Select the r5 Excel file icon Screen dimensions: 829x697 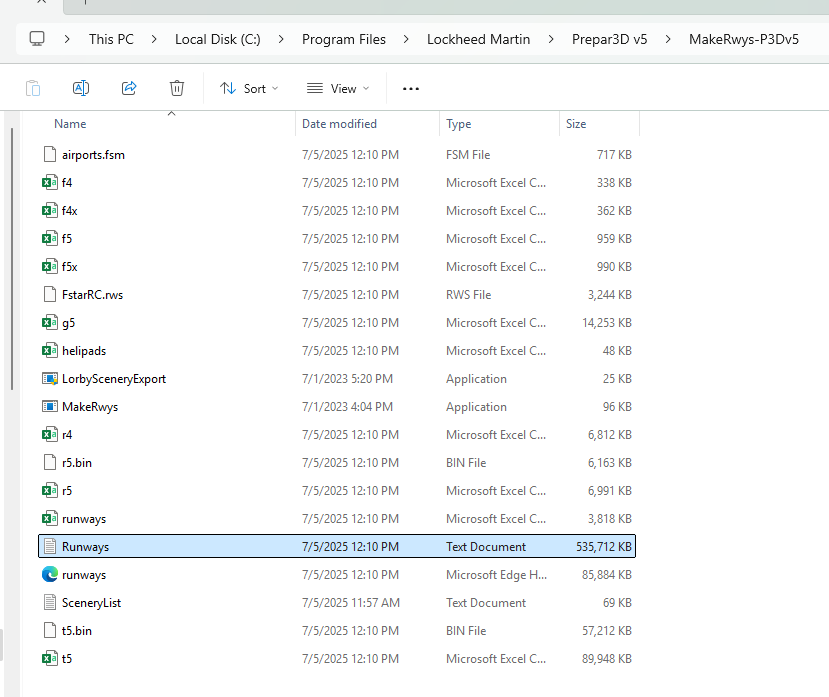click(x=50, y=491)
